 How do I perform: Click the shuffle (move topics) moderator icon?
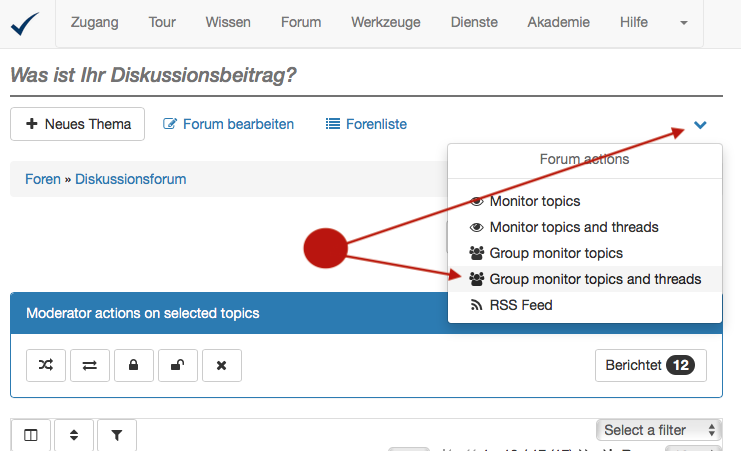47,366
